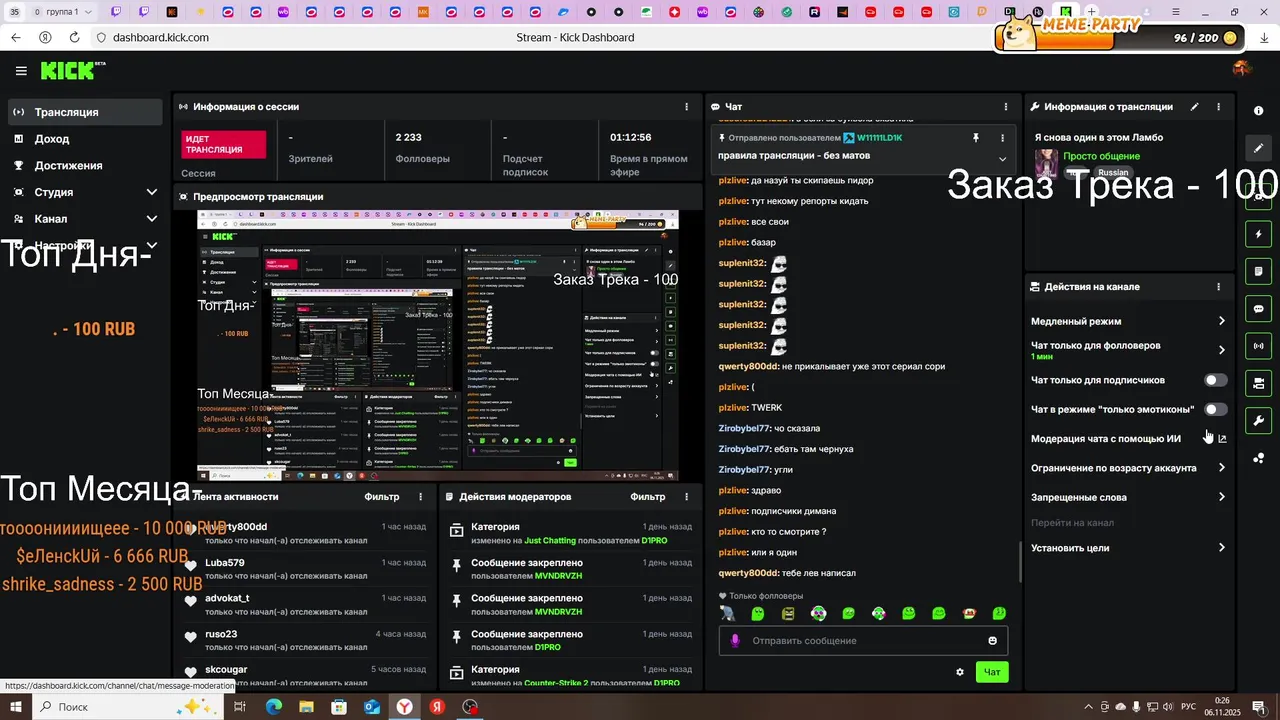Click ruso23 in activity feed
The height and width of the screenshot is (720, 1280).
pyautogui.click(x=221, y=634)
